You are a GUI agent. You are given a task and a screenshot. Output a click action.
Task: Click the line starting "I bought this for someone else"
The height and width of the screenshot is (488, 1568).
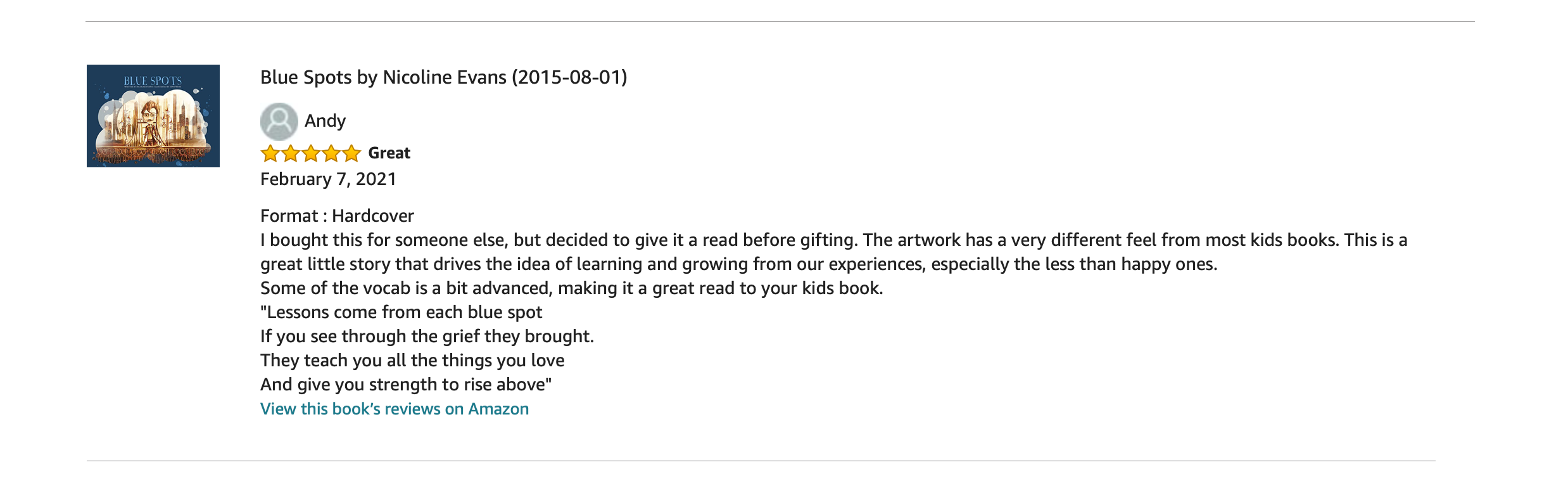point(833,240)
